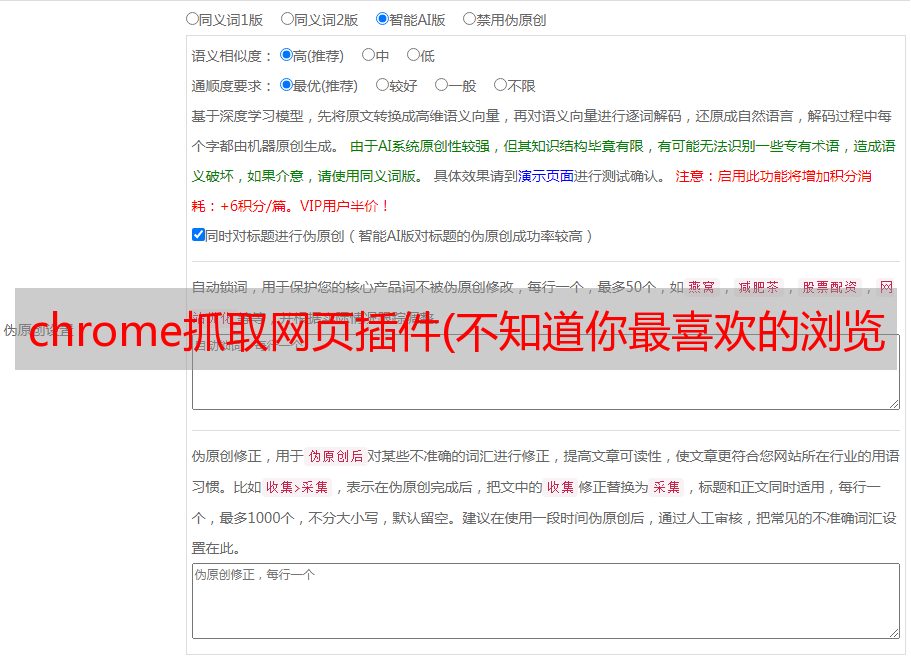This screenshot has height=658, width=911.
Task: Grab the 自动锁词 textarea resize handle
Action: point(894,404)
